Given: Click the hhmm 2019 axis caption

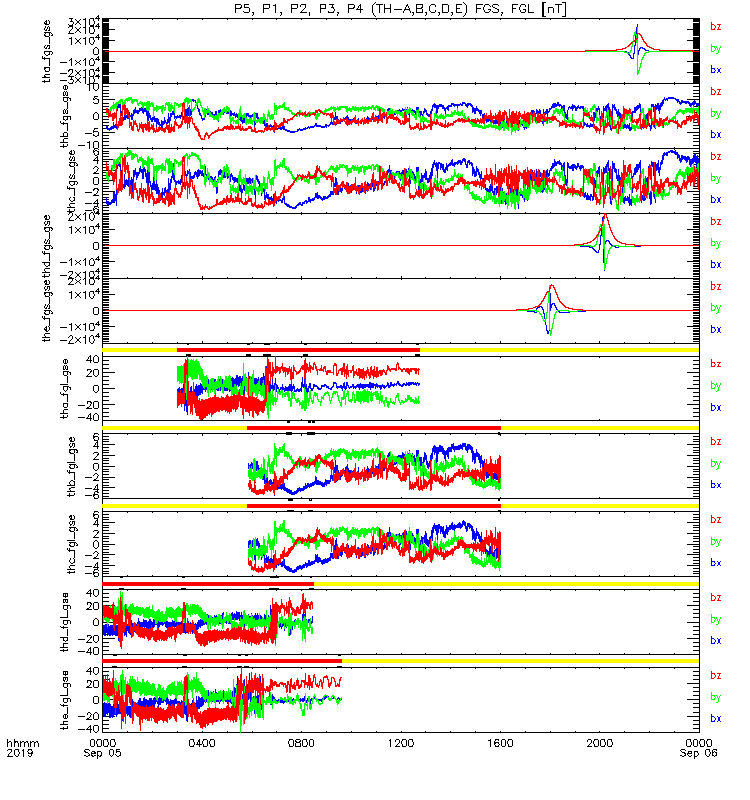Looking at the screenshot, I should pyautogui.click(x=23, y=748).
